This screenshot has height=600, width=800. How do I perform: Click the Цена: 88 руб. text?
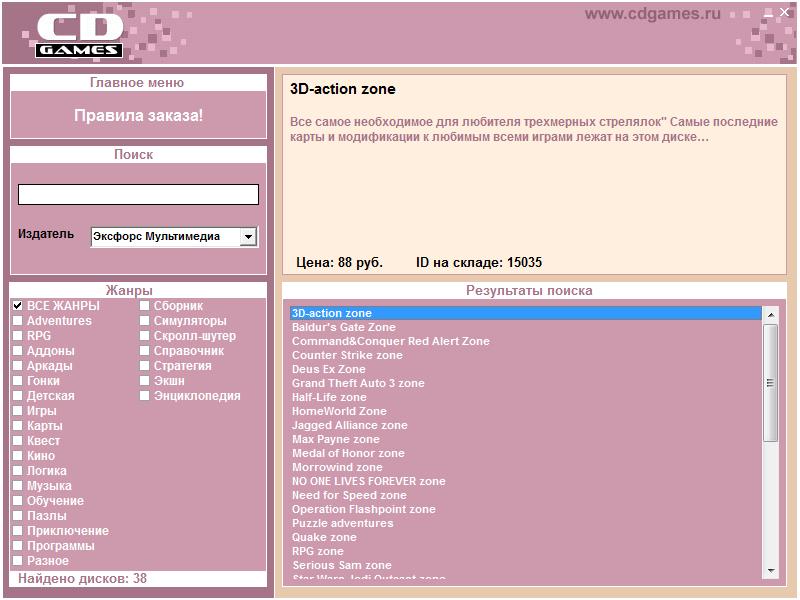339,263
